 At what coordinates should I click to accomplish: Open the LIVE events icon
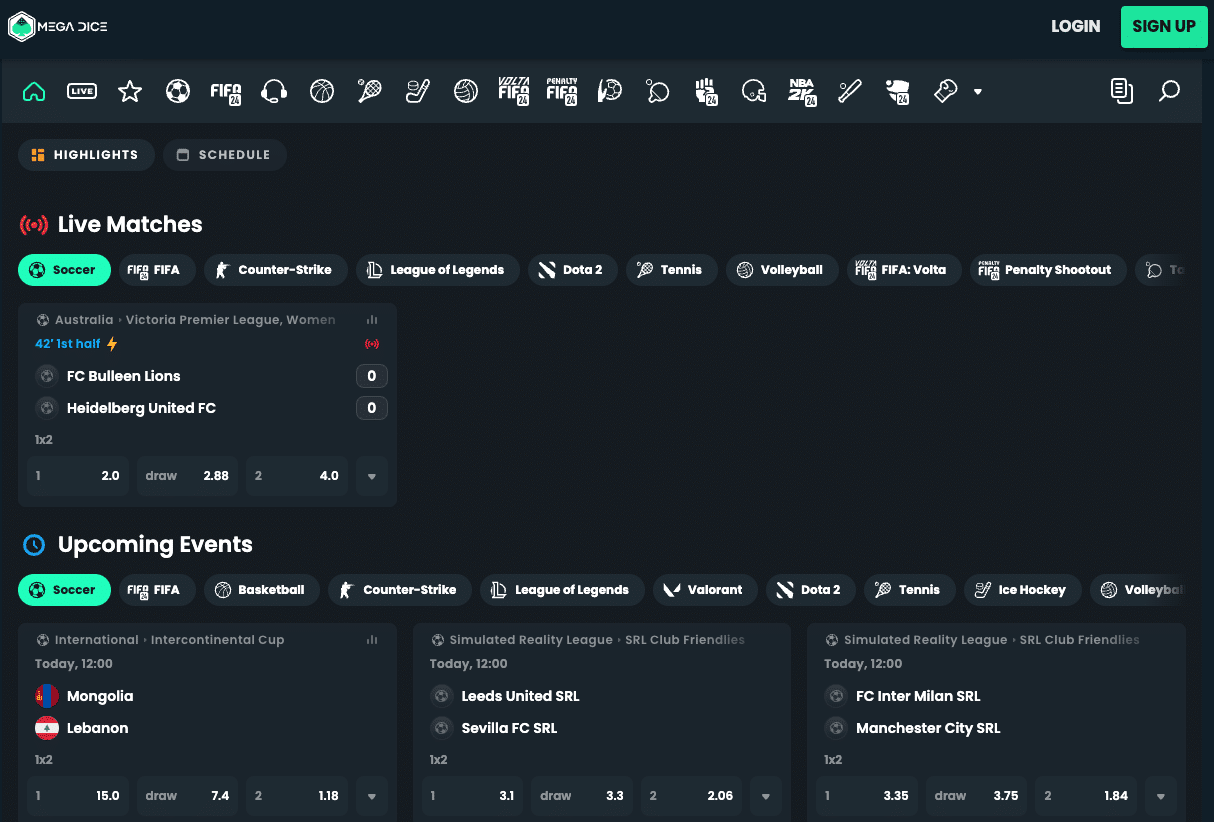click(x=82, y=92)
